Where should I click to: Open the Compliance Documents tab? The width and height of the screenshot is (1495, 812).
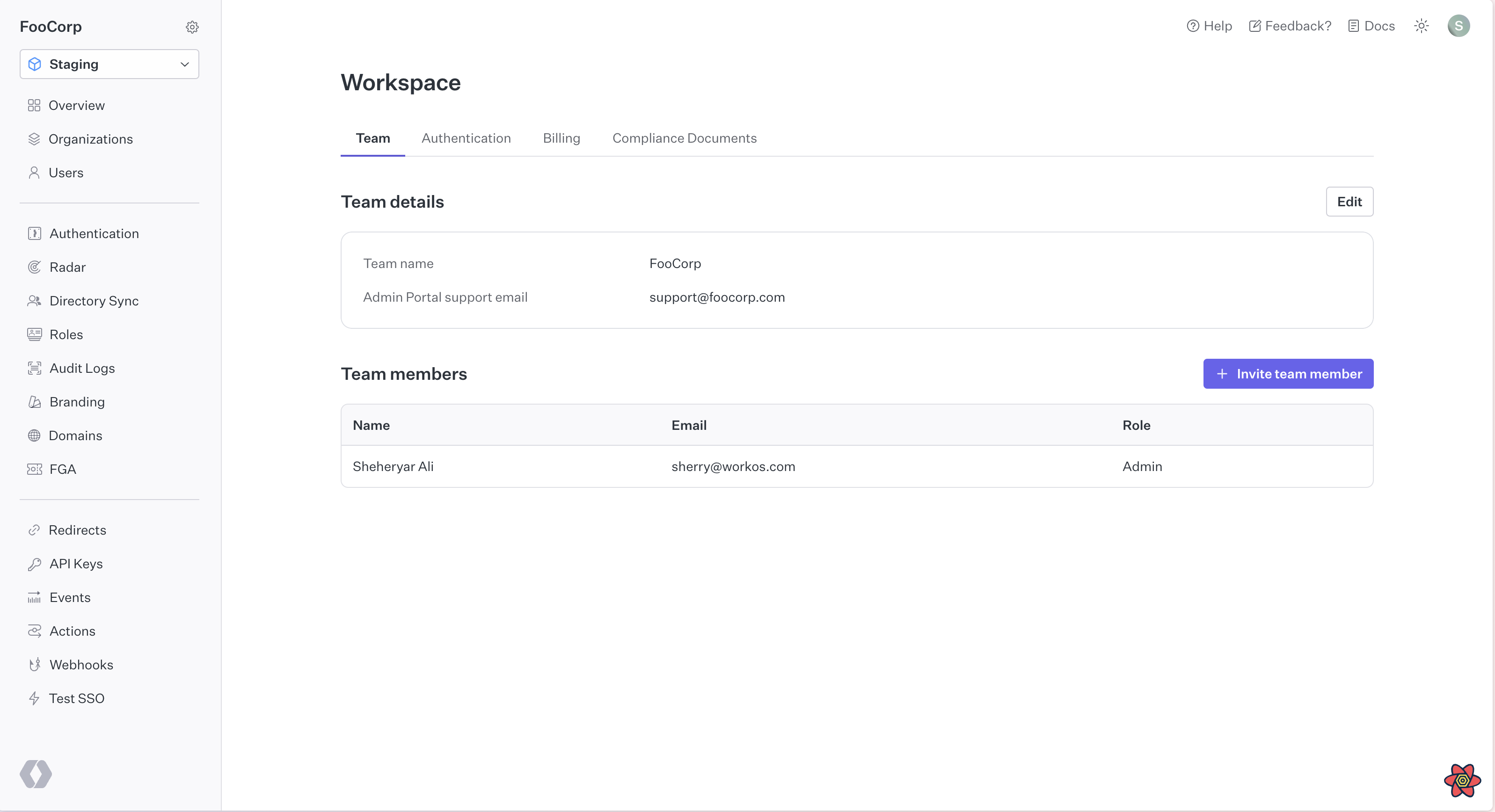[685, 138]
